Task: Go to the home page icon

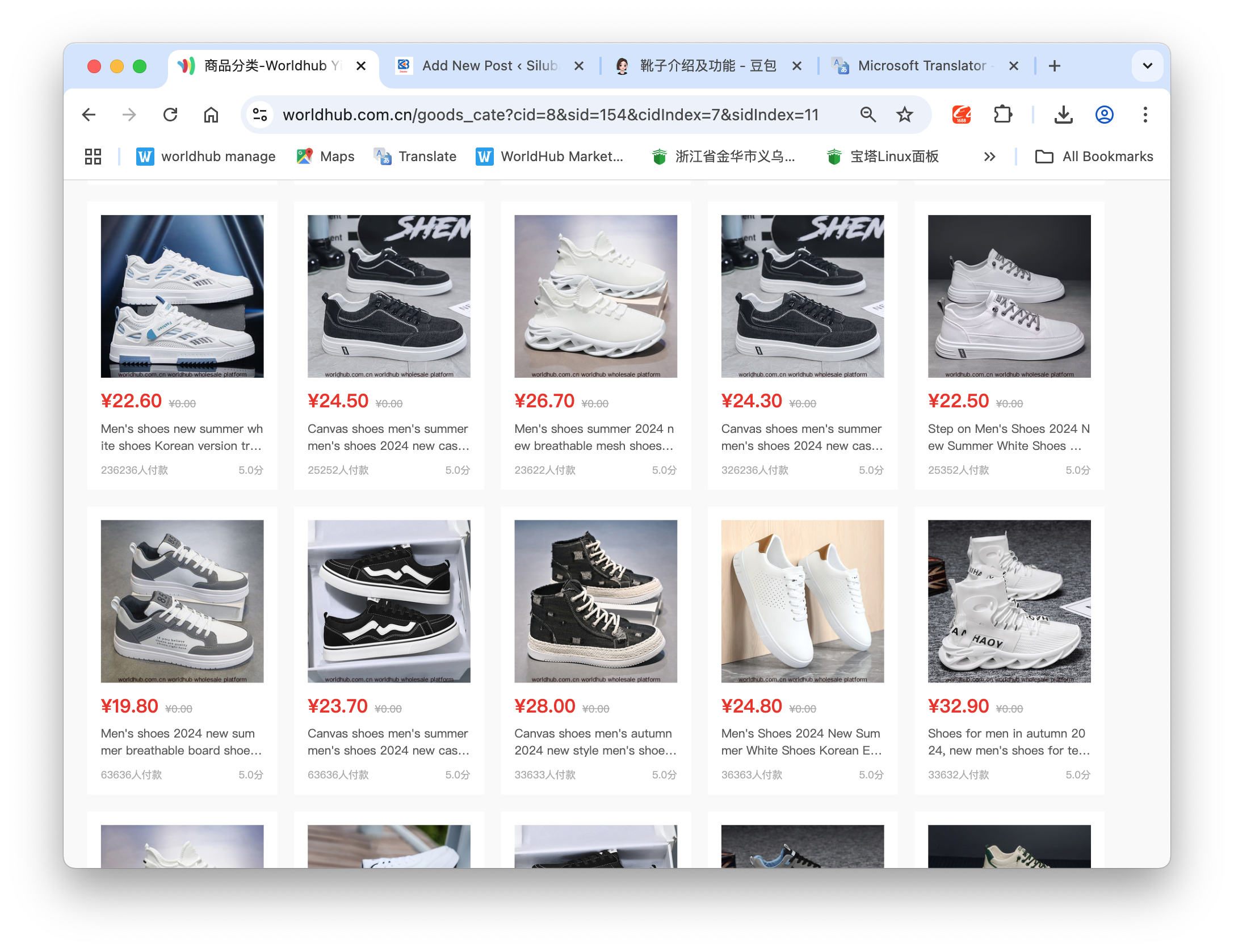Action: (211, 115)
